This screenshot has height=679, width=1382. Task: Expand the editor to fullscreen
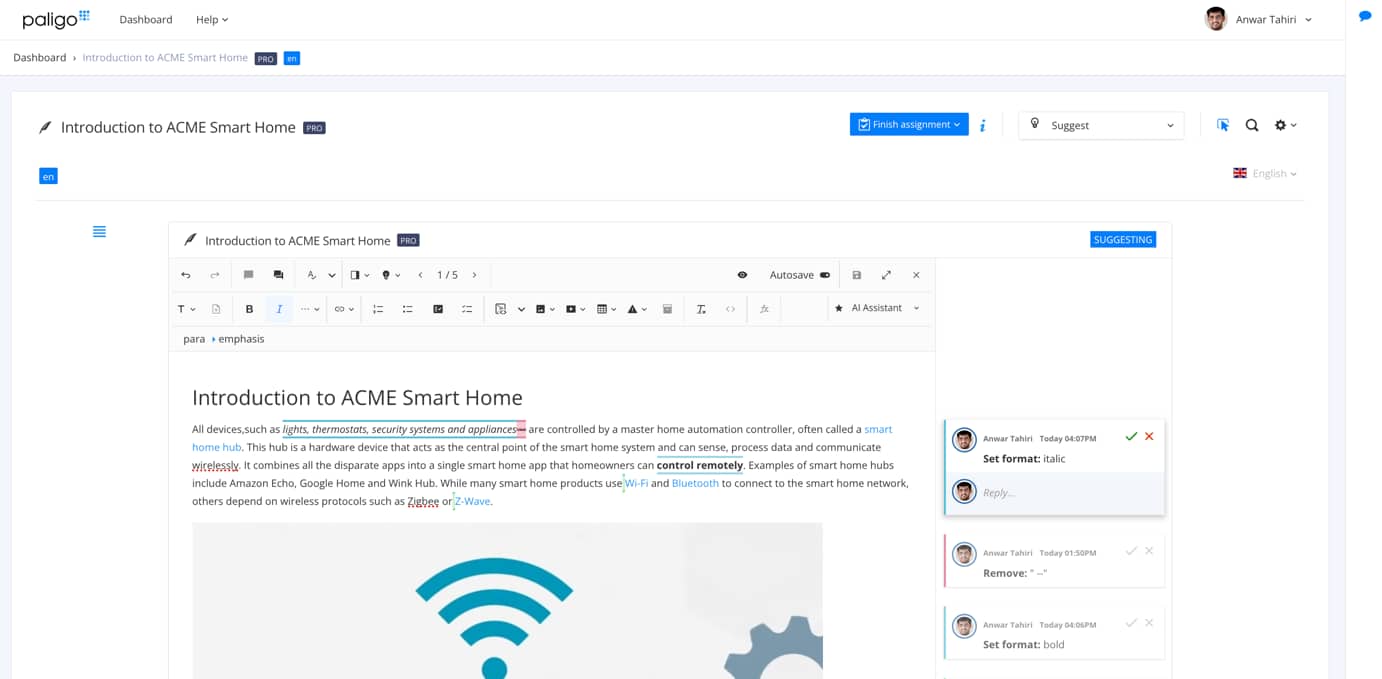coord(886,274)
